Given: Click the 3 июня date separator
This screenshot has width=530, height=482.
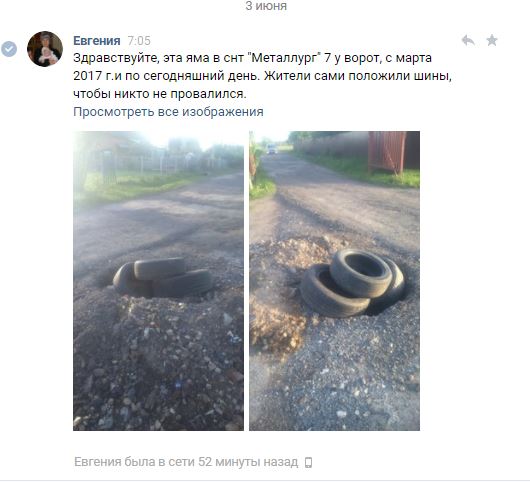Looking at the screenshot, I should [266, 6].
